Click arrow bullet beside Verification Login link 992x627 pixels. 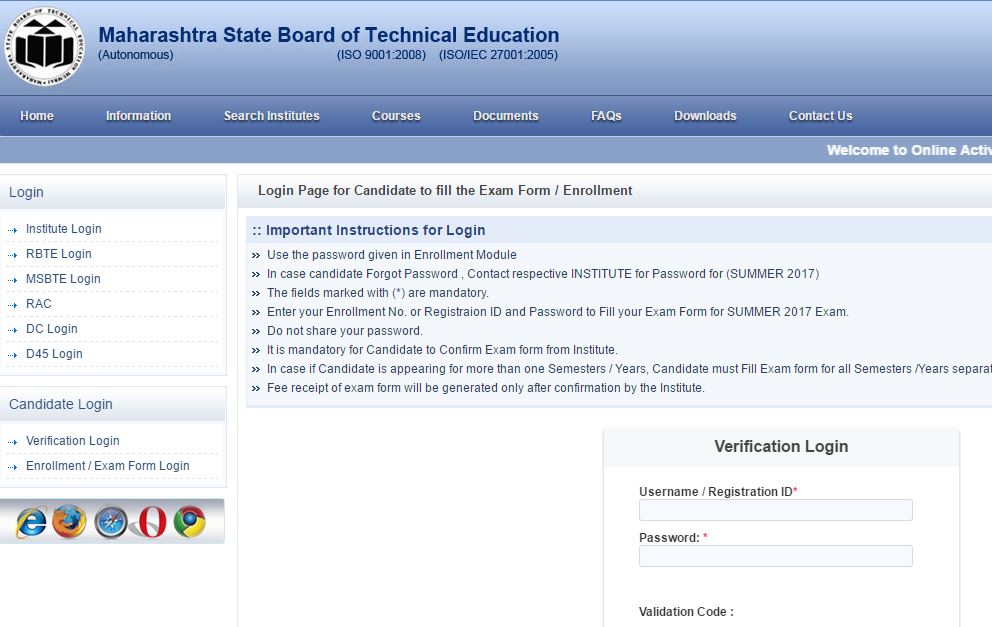pyautogui.click(x=13, y=442)
